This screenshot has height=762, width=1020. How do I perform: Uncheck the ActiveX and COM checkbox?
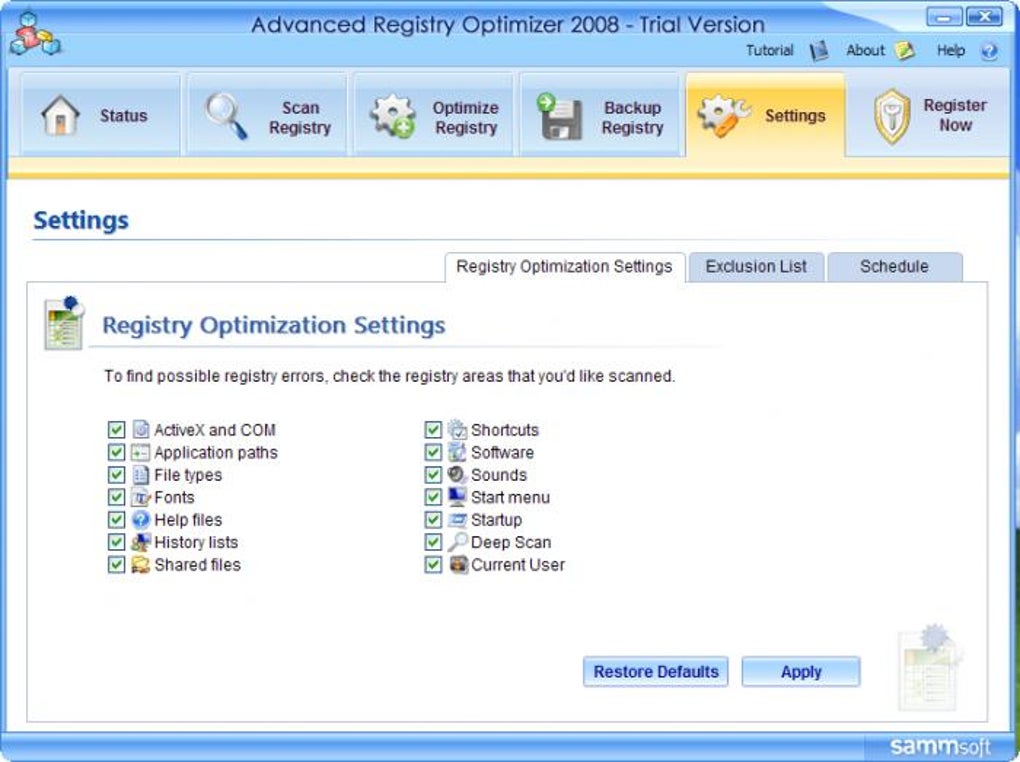point(116,429)
